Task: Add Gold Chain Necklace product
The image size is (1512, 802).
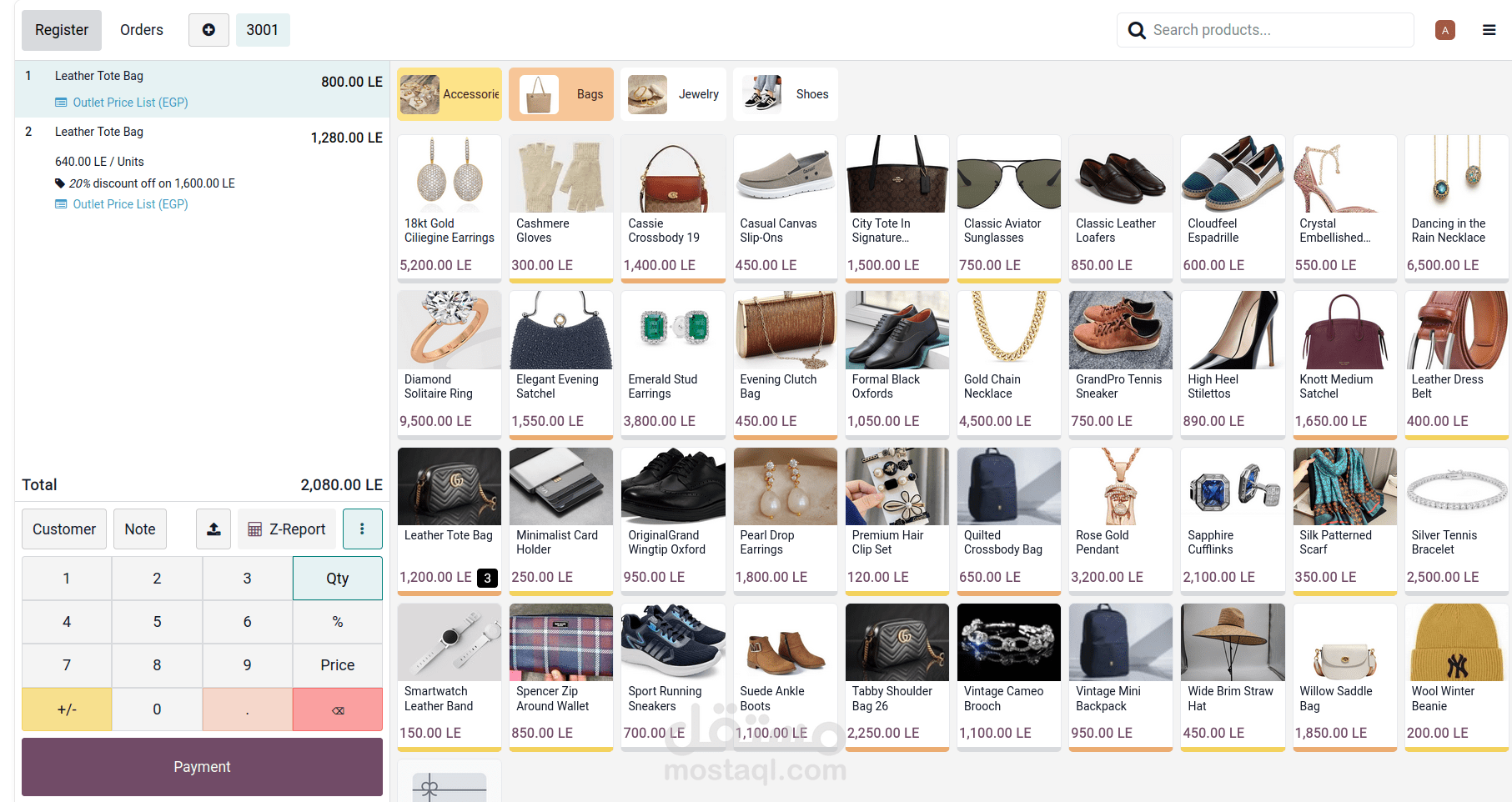Action: (1009, 364)
